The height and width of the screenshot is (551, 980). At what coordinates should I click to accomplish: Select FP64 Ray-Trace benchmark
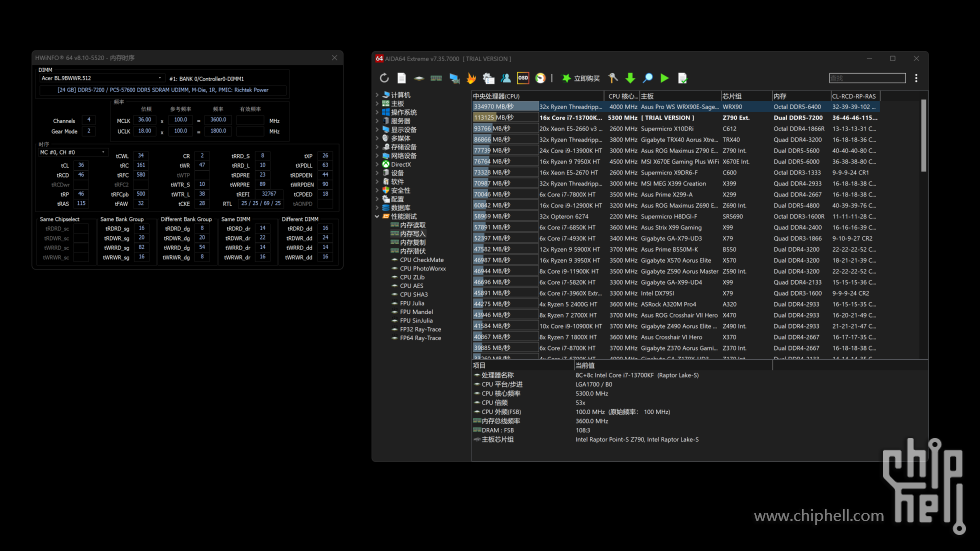click(x=420, y=338)
